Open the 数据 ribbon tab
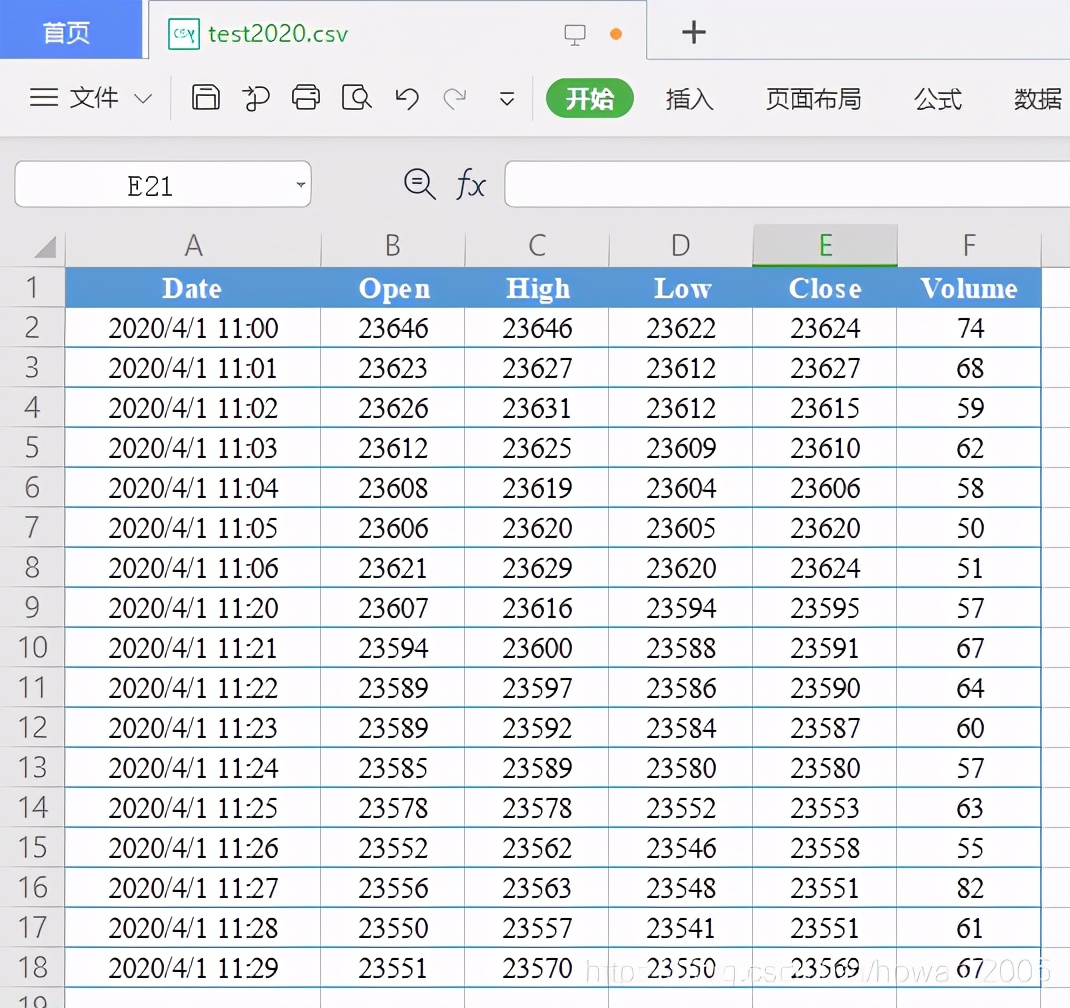Image resolution: width=1070 pixels, height=1008 pixels. 1037,99
